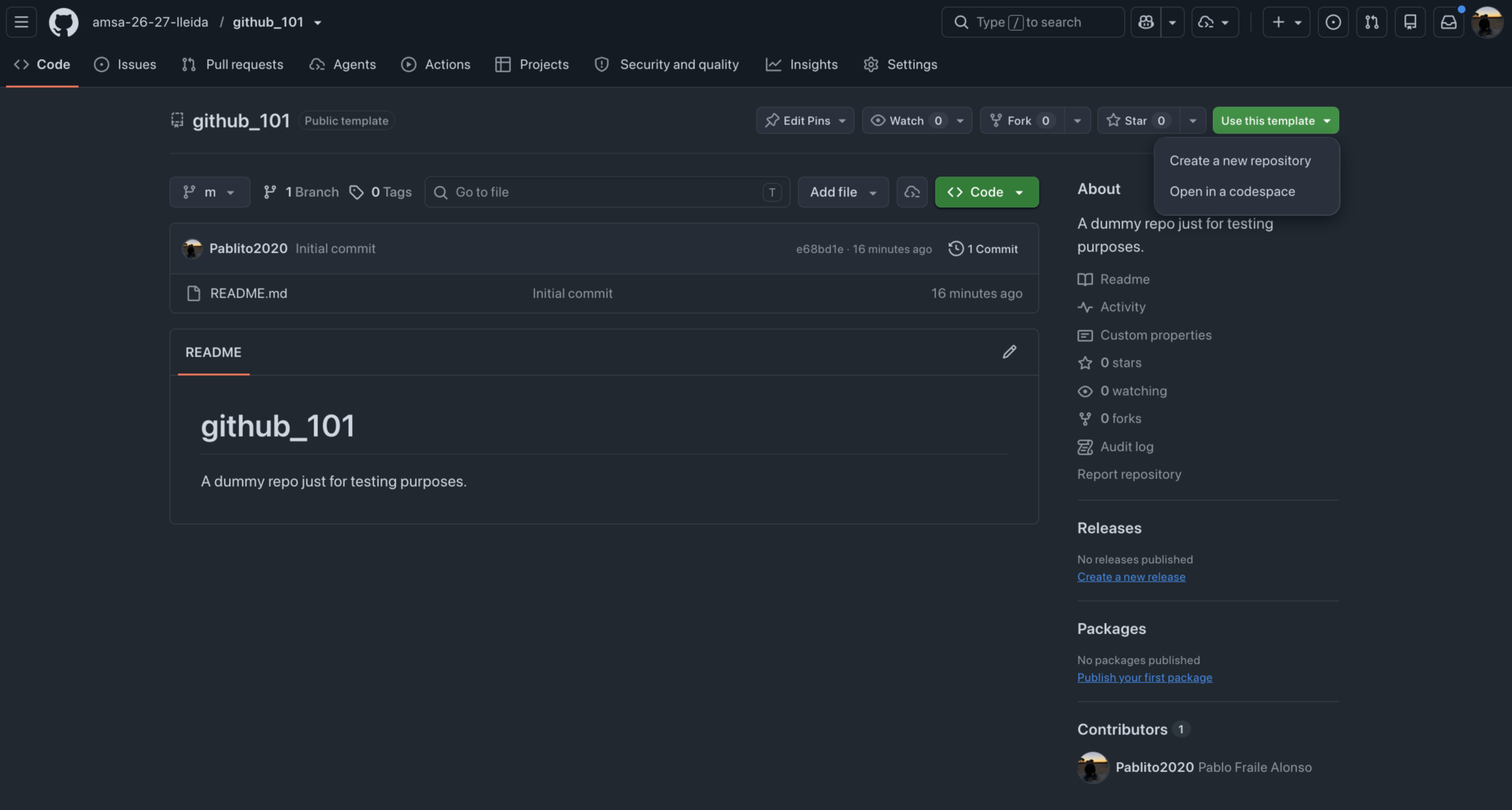Open the global navigation hamburger menu

pos(21,22)
